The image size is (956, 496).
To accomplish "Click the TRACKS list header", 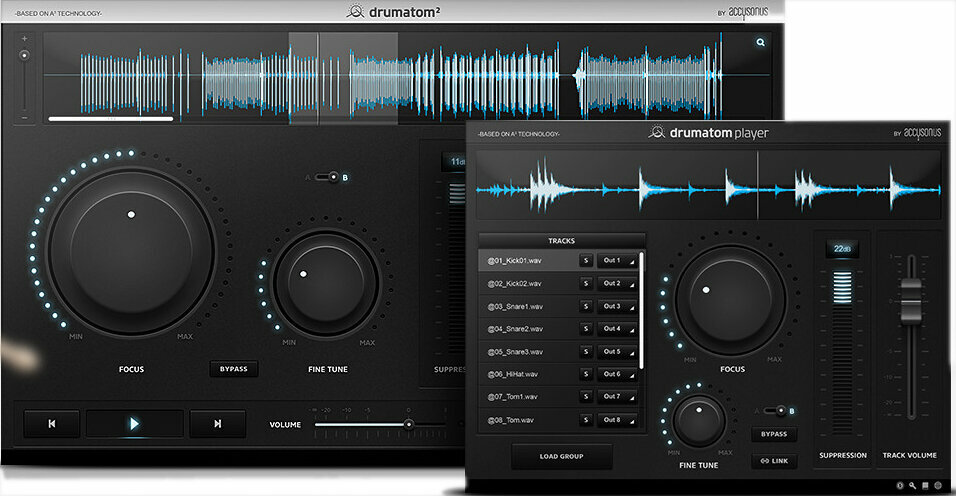I will pyautogui.click(x=562, y=241).
